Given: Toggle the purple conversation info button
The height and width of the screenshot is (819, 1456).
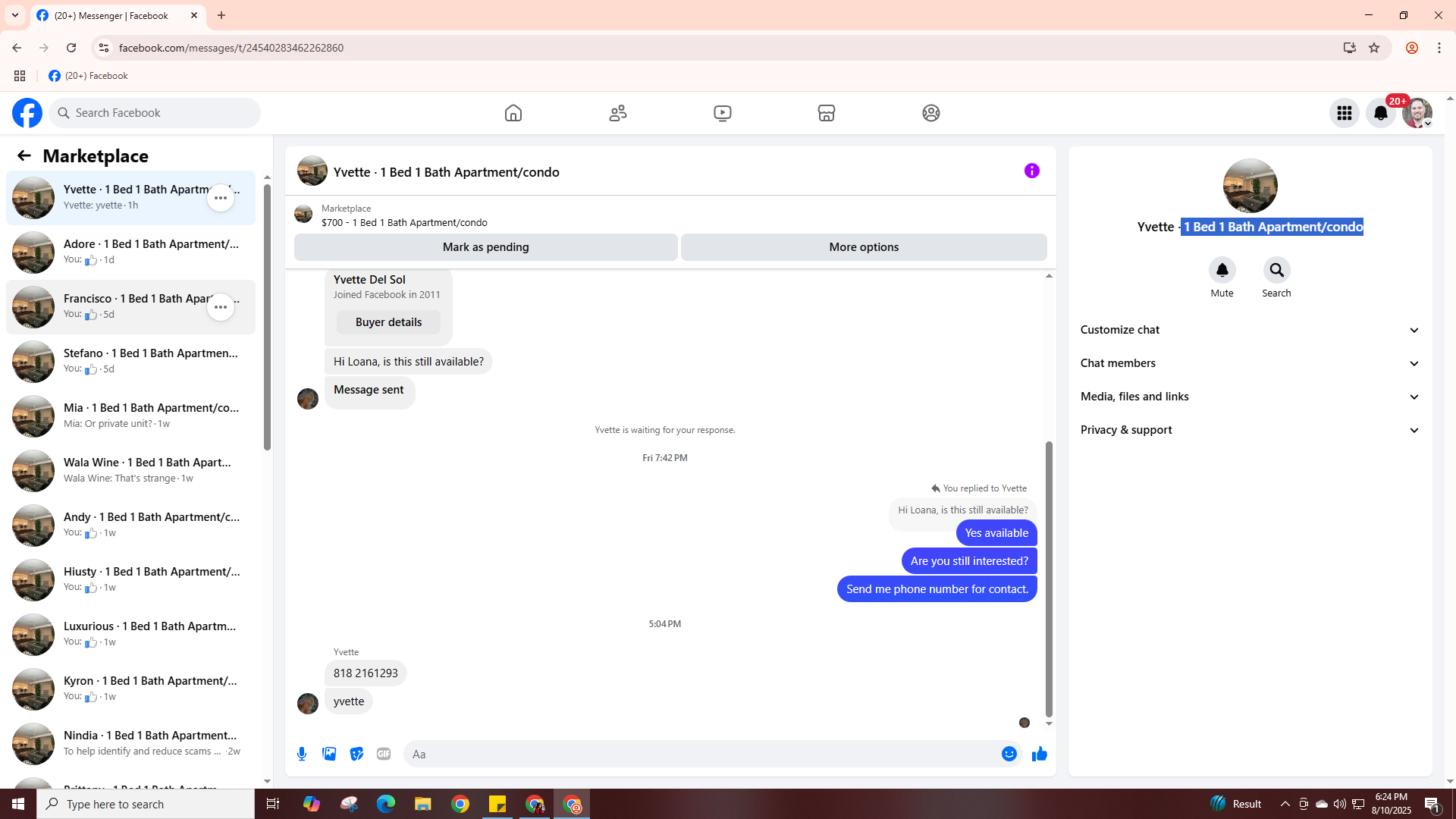Looking at the screenshot, I should tap(1031, 171).
